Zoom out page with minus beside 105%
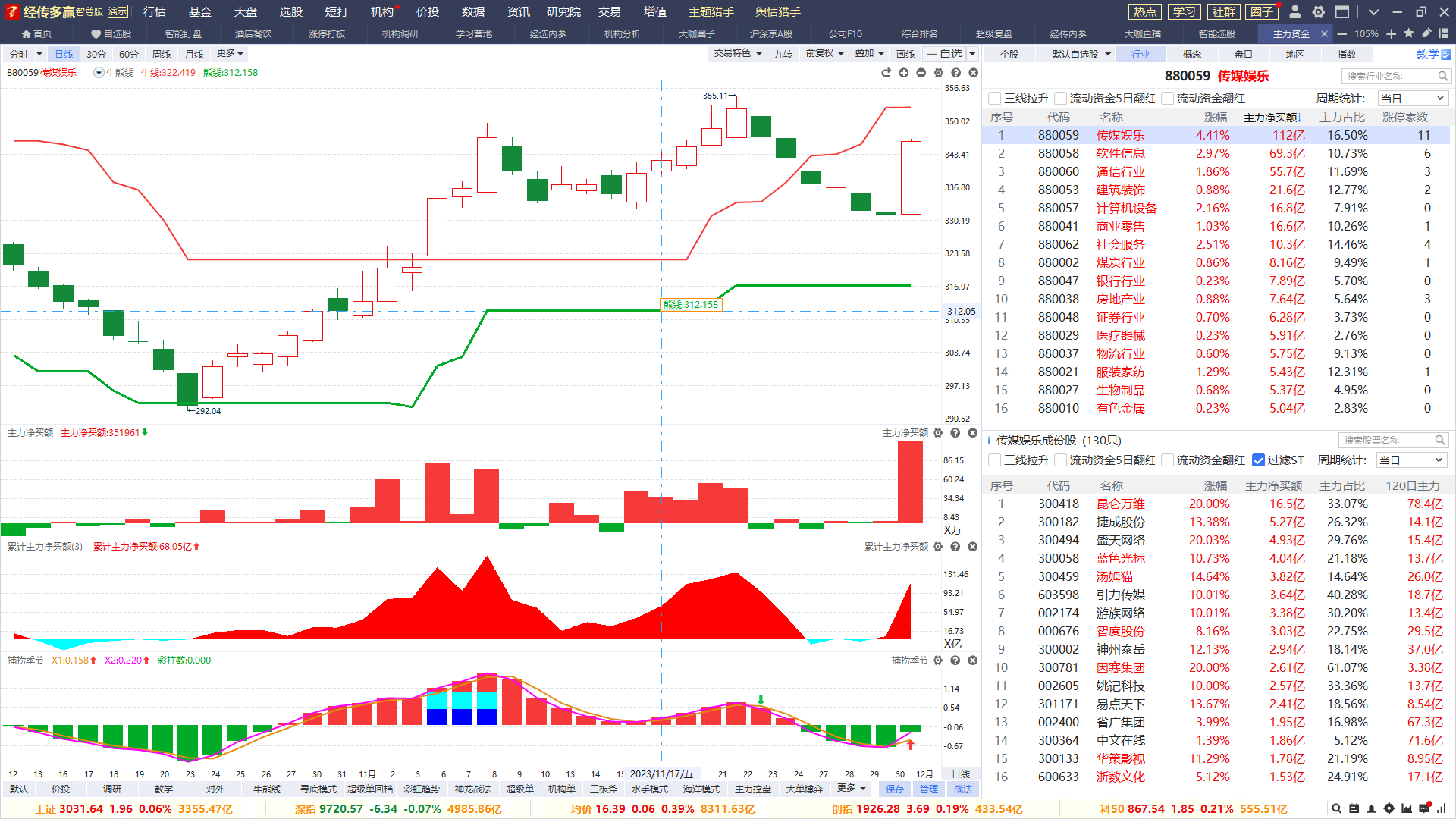The image size is (1456, 819). [x=1341, y=34]
